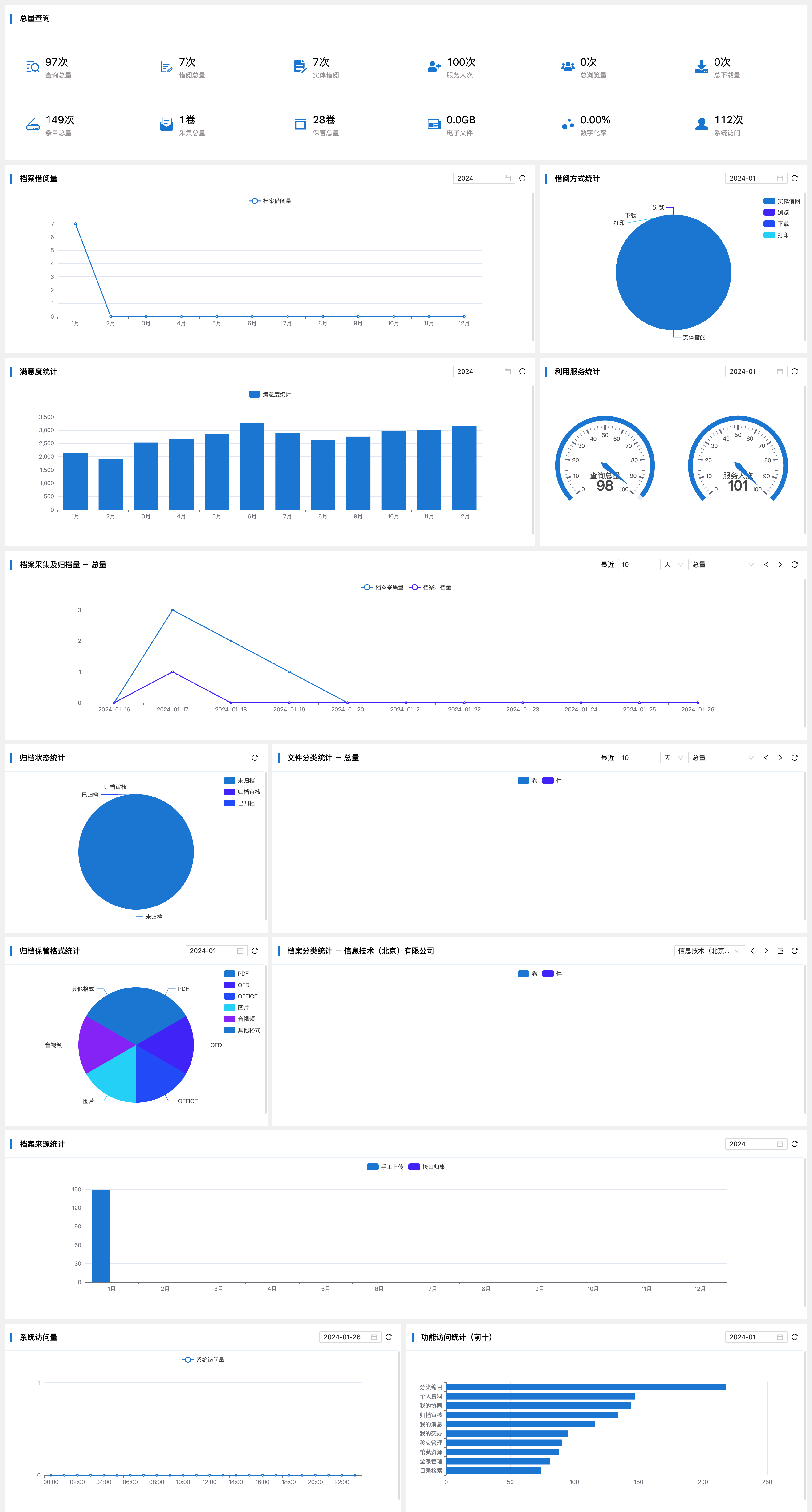The width and height of the screenshot is (812, 1512).
Task: Click the 接口归集 legend swatch
Action: coord(414,1167)
